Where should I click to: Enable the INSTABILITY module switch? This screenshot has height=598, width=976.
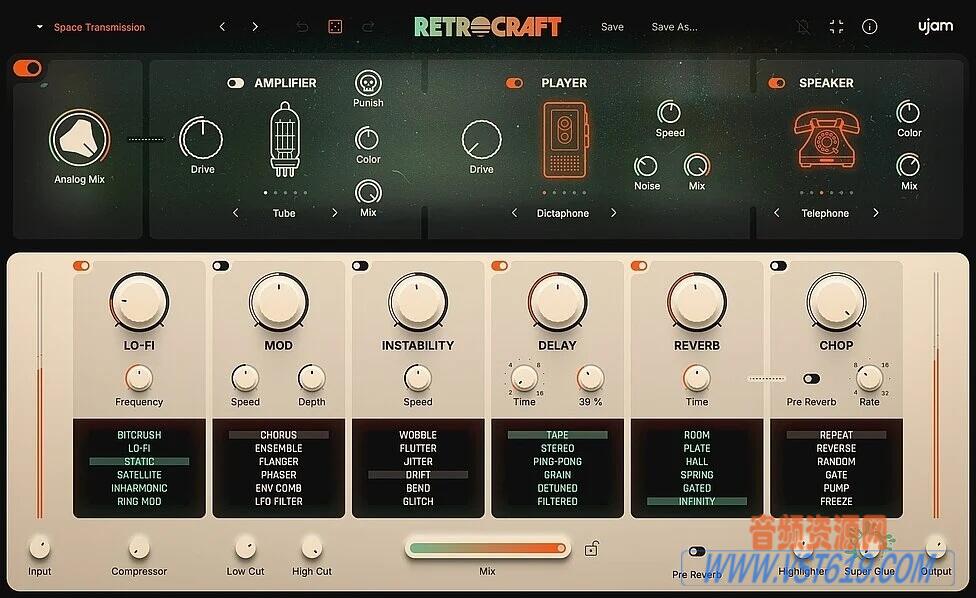tap(360, 266)
